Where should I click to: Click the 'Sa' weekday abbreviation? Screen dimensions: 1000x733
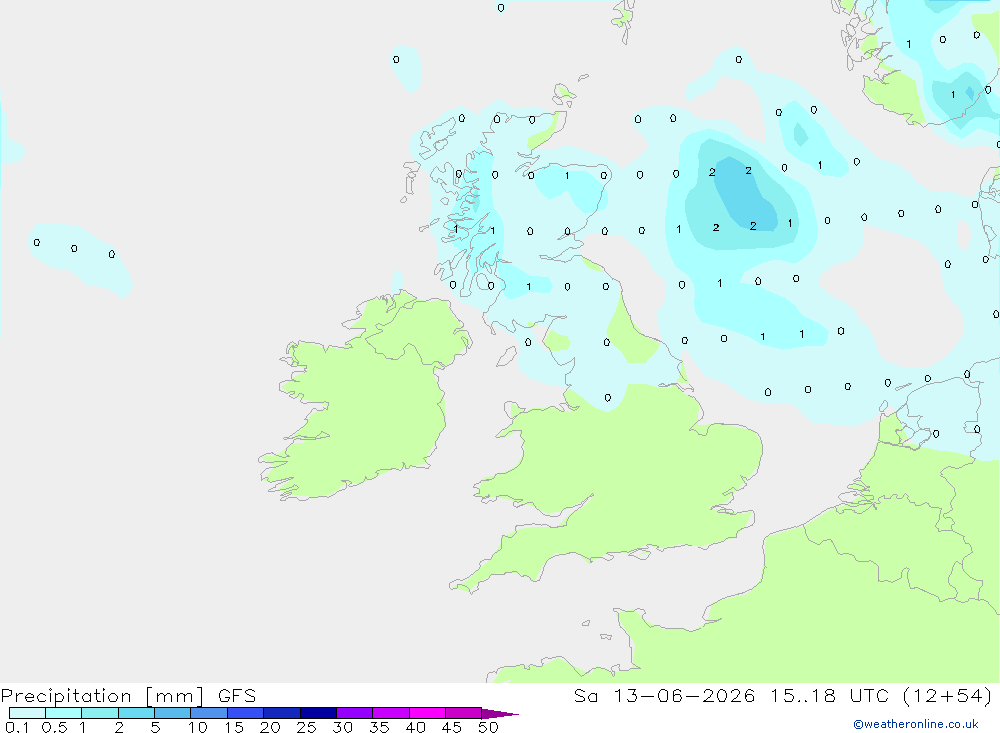pos(586,696)
